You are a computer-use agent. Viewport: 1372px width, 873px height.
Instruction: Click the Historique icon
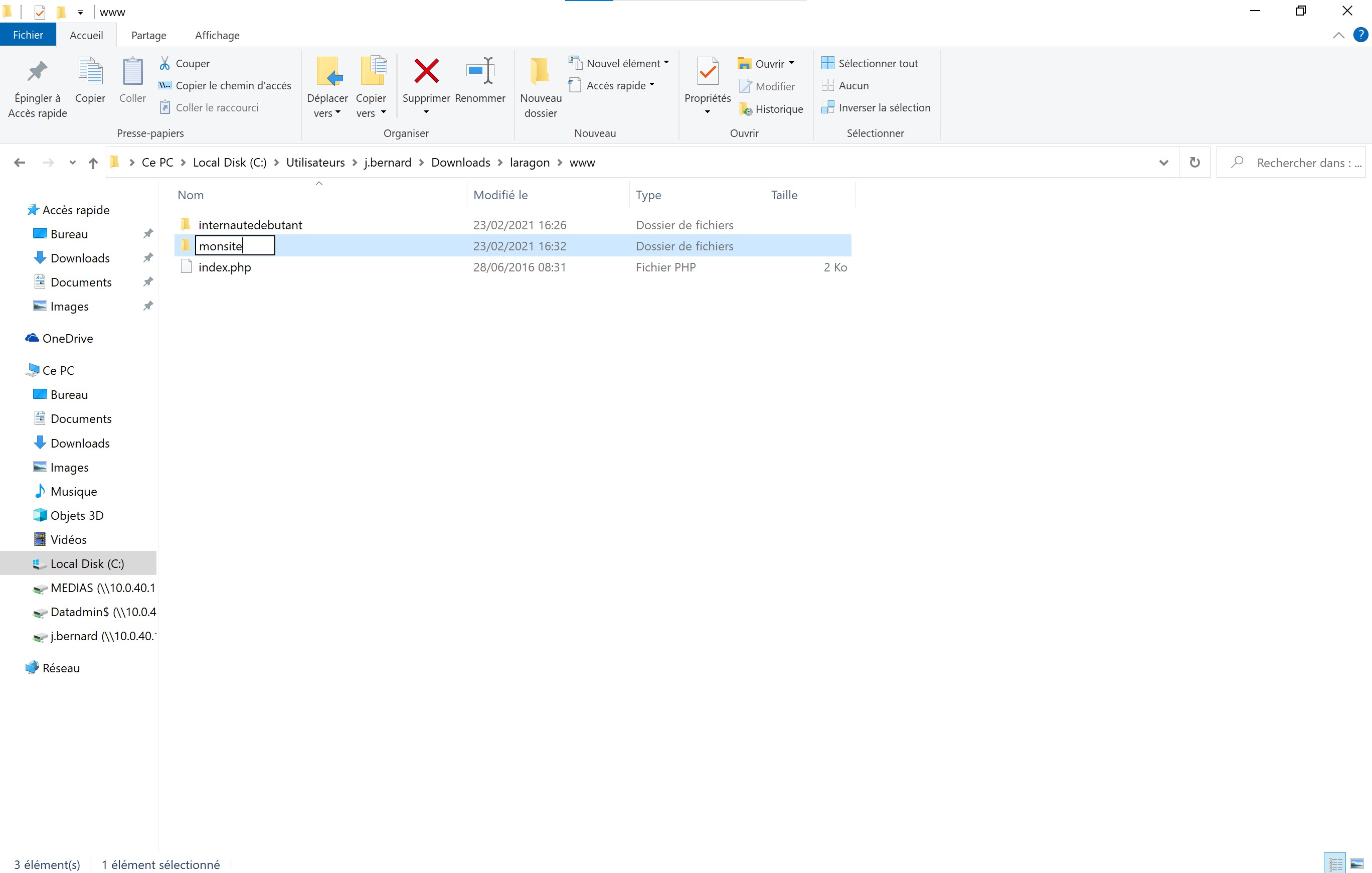click(745, 109)
